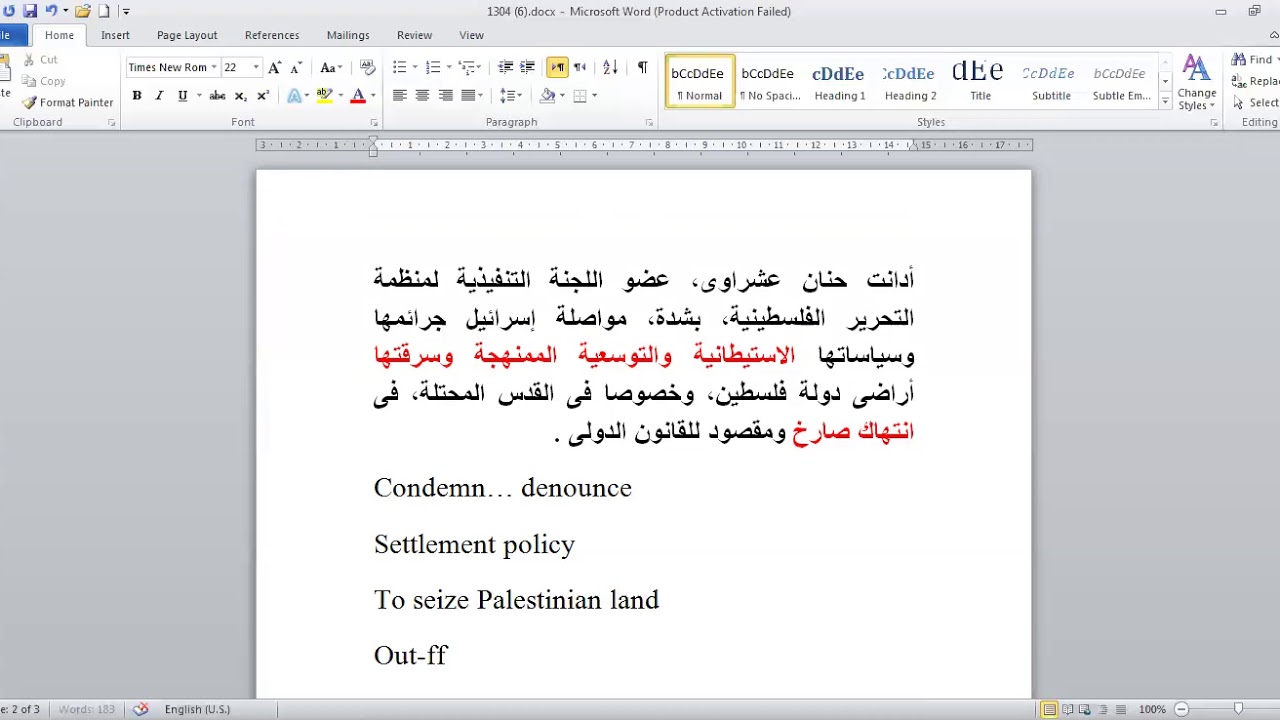Align text to the right

(x=445, y=96)
